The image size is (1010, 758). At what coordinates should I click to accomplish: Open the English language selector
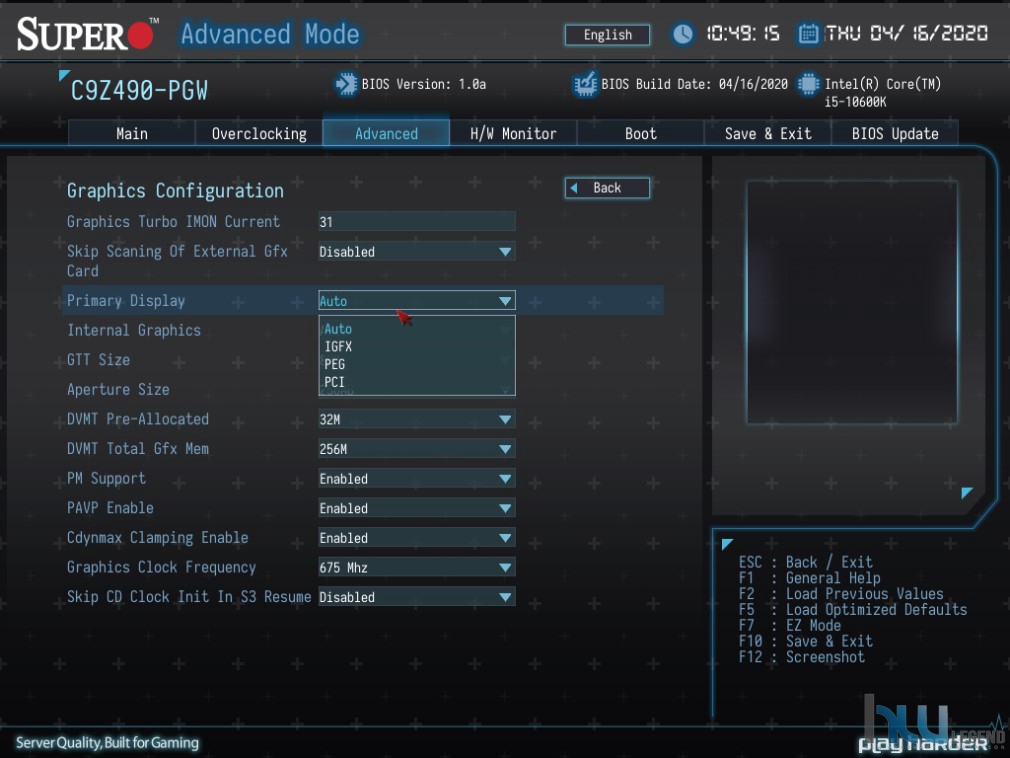coord(607,35)
